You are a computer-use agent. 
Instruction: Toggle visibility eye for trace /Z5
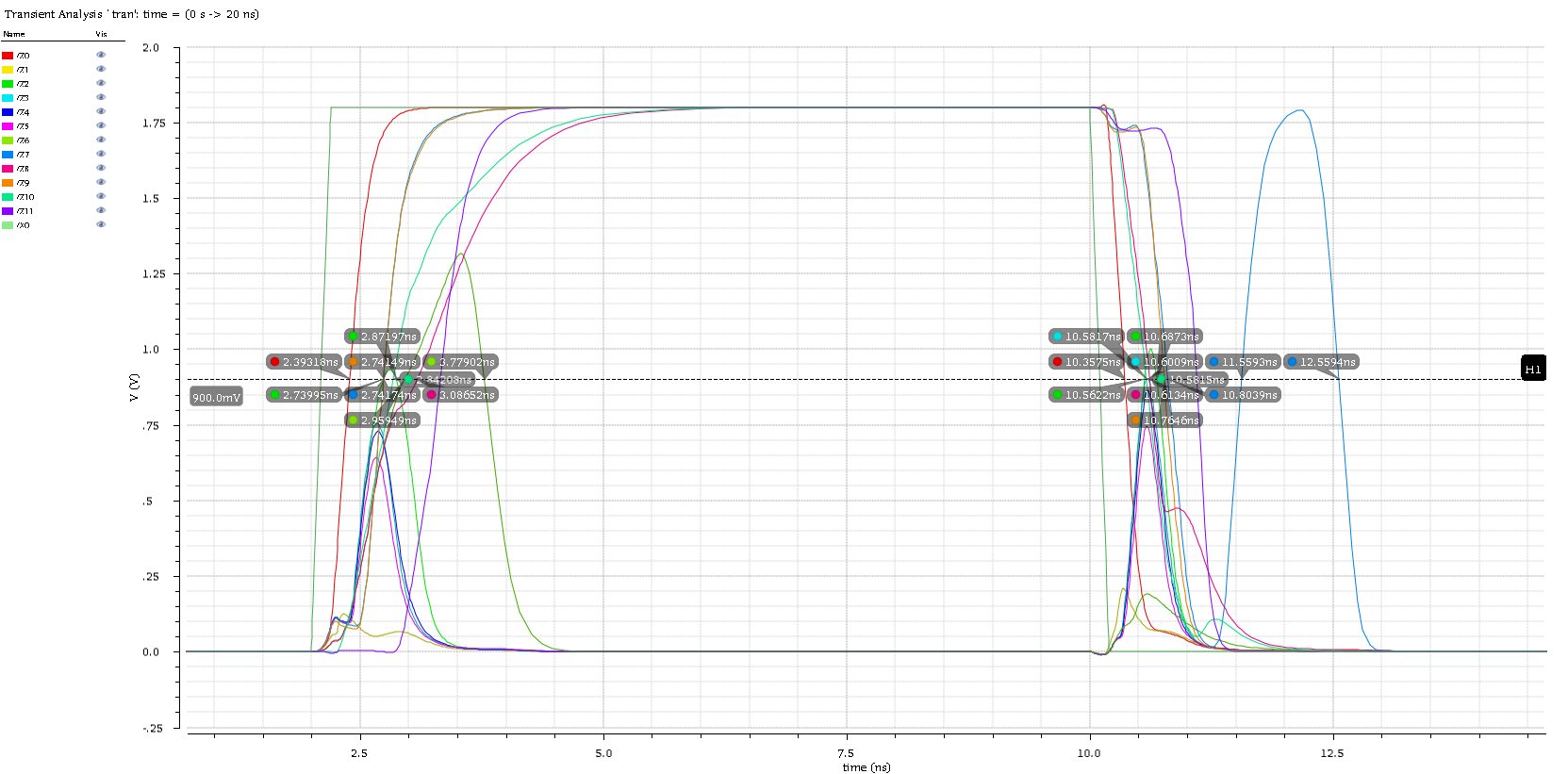(101, 125)
